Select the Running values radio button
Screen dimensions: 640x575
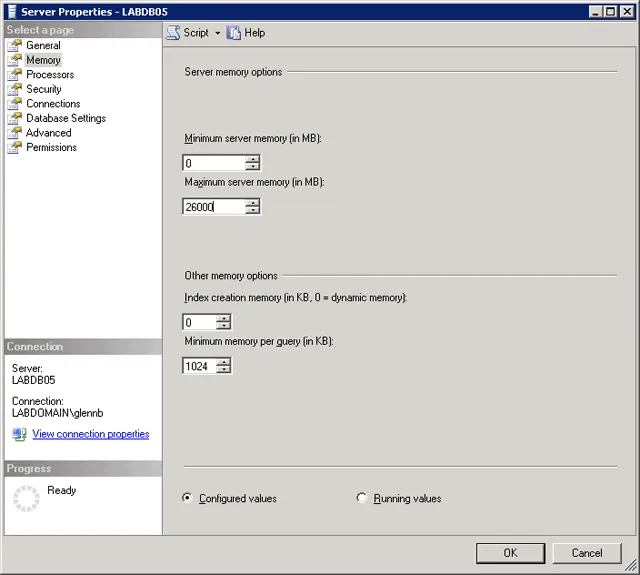click(362, 498)
